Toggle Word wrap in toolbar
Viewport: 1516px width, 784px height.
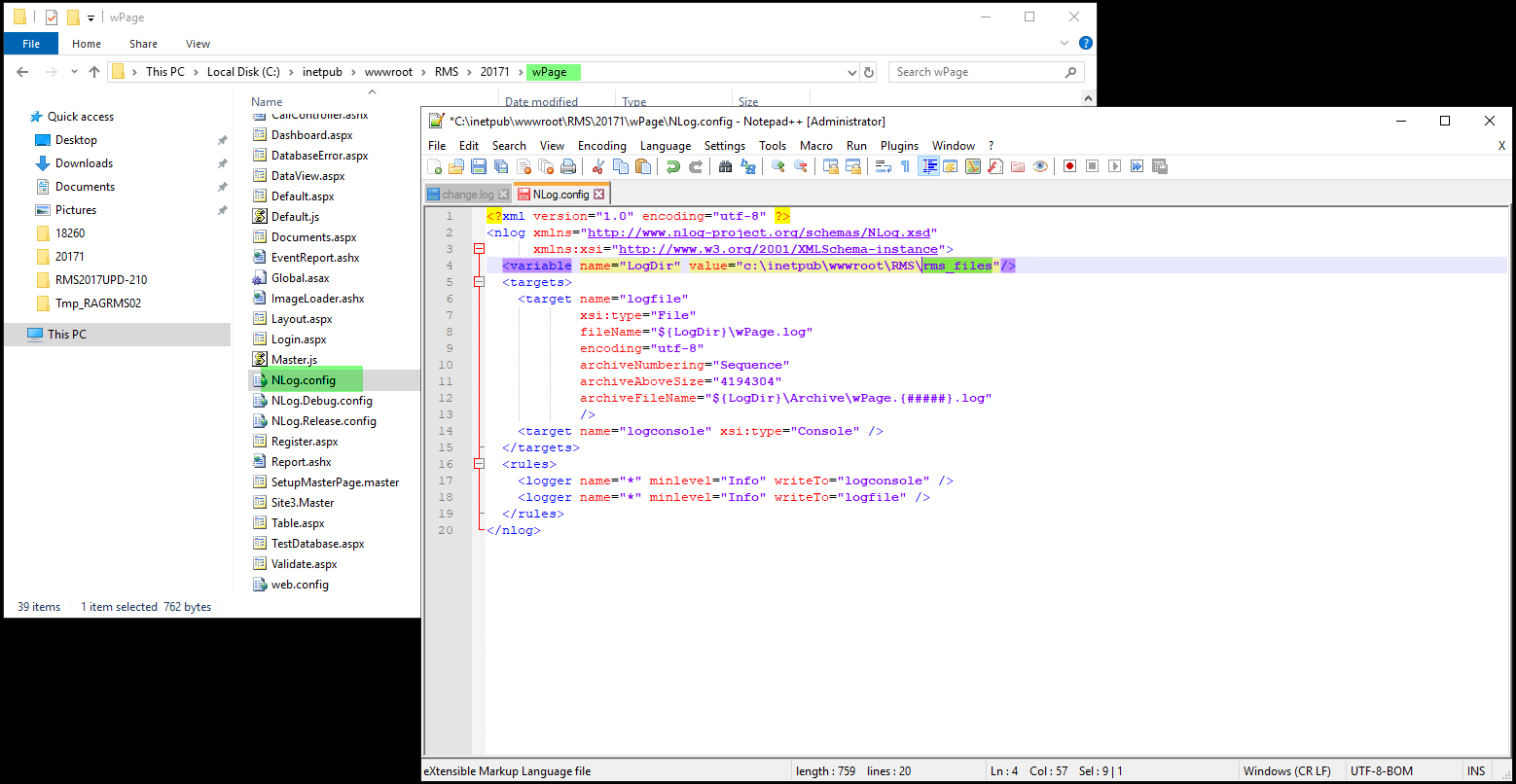883,166
